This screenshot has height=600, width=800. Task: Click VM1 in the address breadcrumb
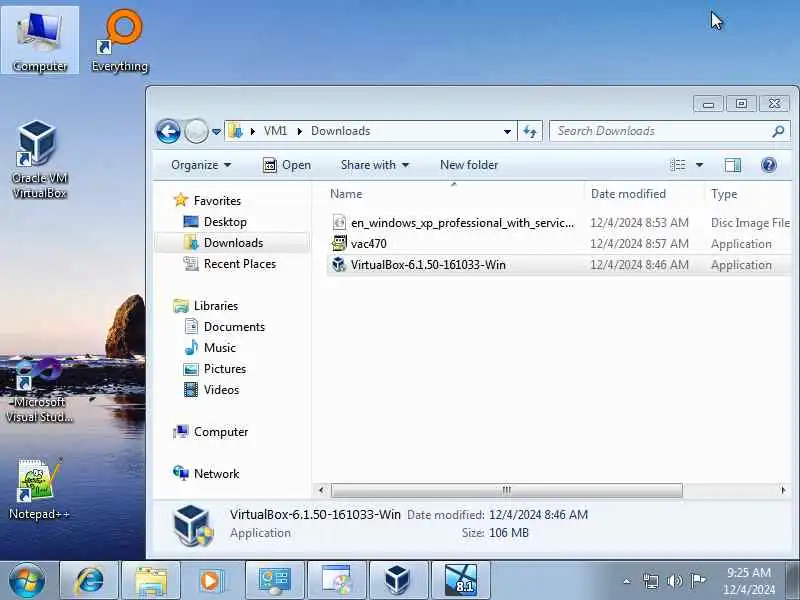[x=275, y=131]
